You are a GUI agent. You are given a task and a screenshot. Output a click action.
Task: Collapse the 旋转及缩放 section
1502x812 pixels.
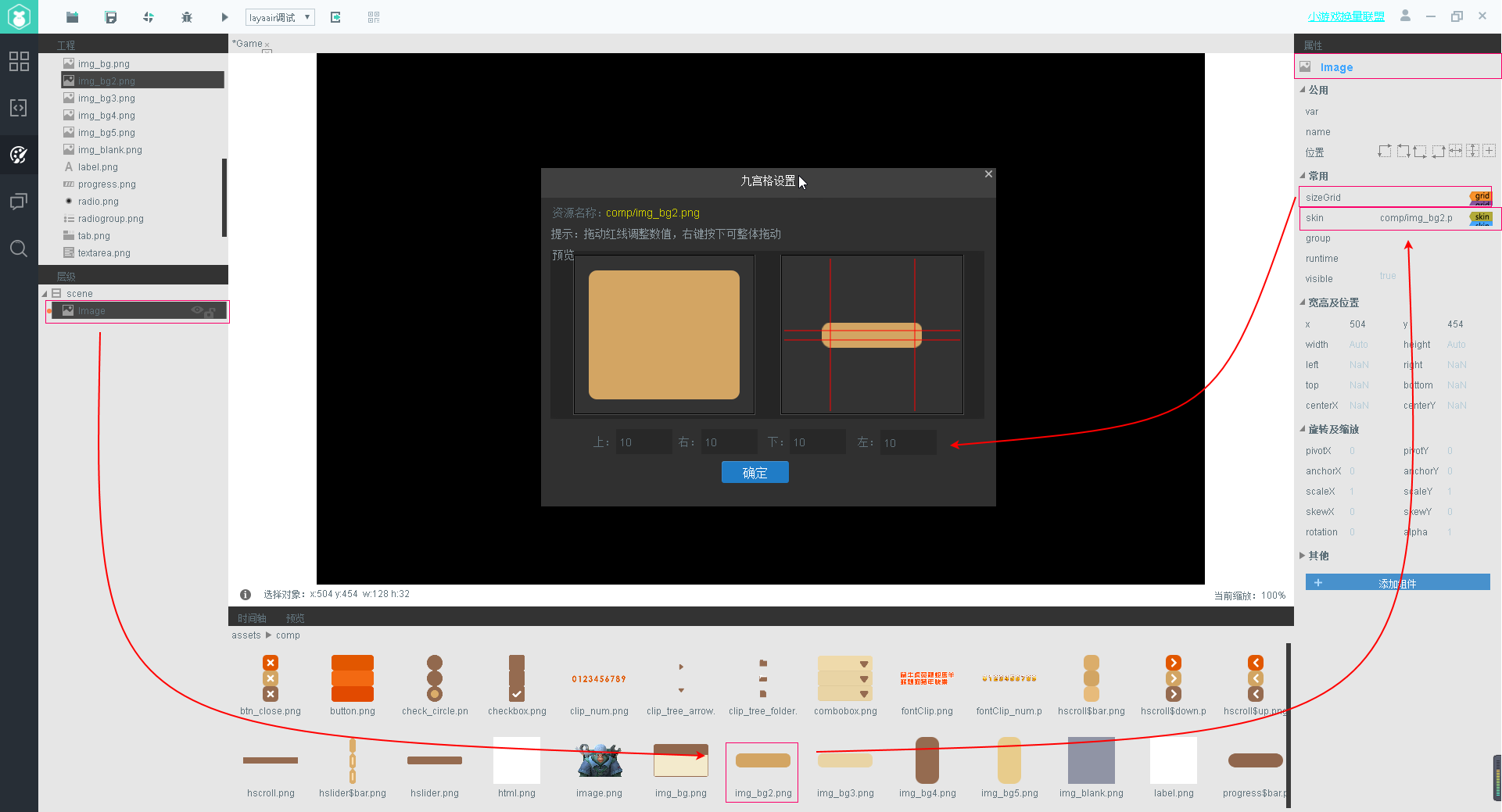(1303, 429)
